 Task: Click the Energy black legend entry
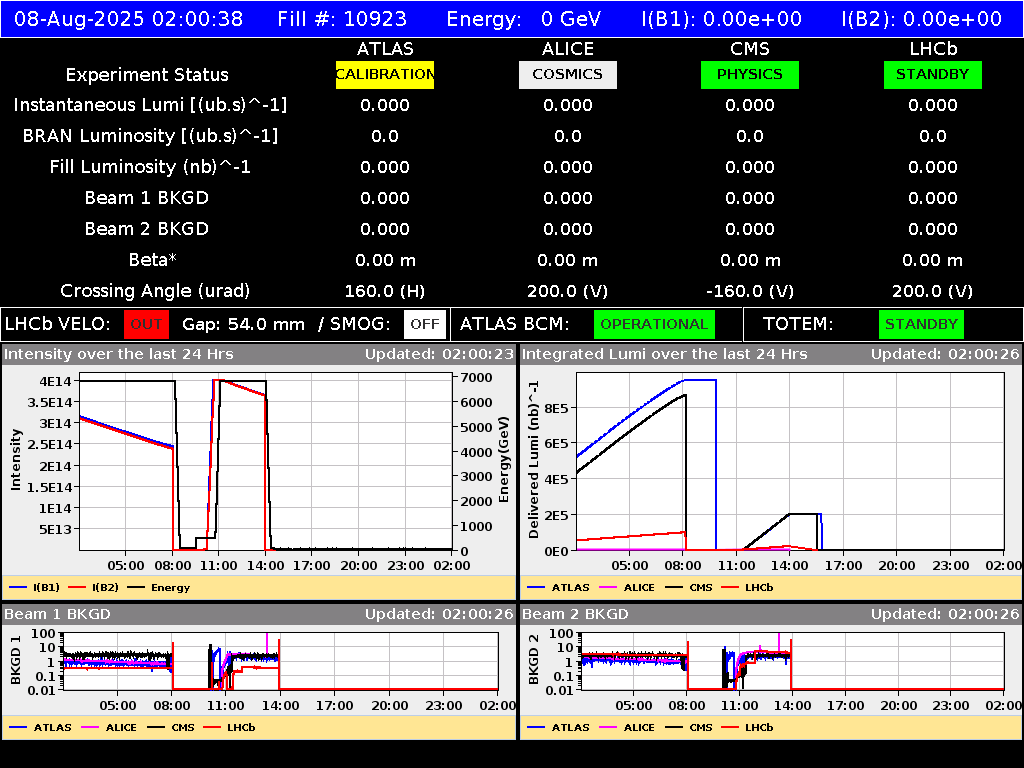159,588
